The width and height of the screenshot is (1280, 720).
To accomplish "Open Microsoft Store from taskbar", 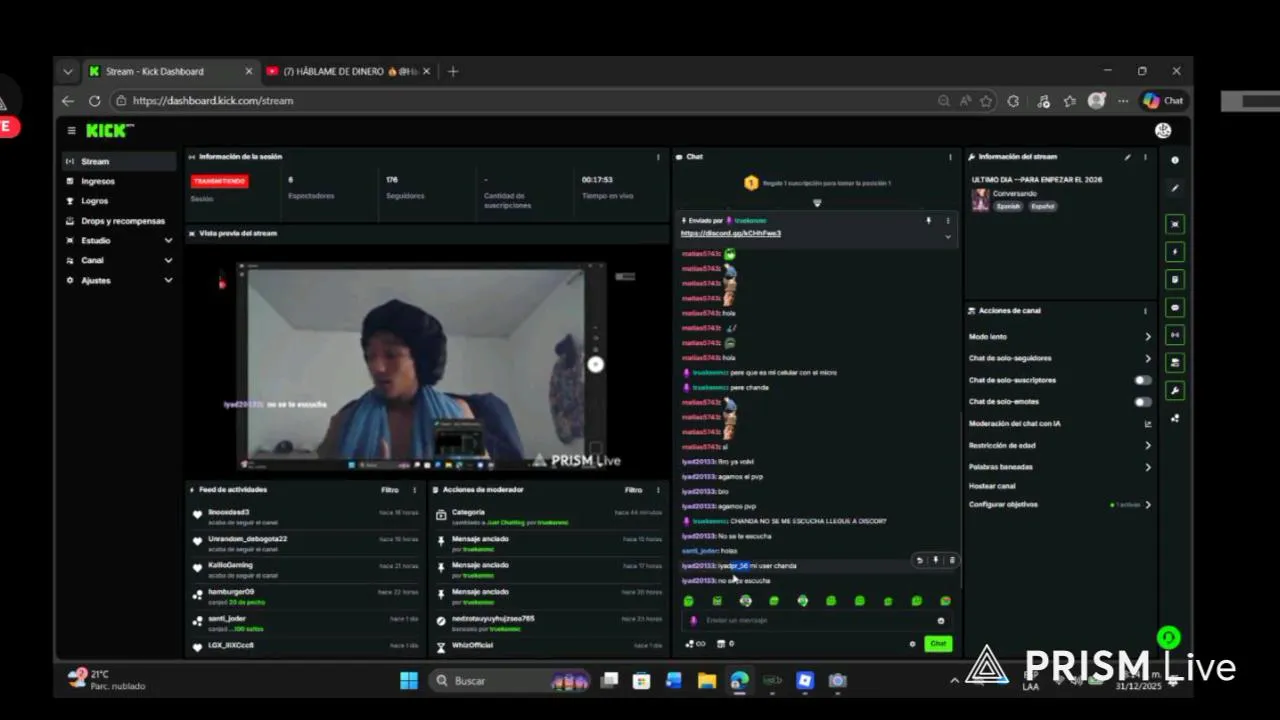I will pos(642,681).
